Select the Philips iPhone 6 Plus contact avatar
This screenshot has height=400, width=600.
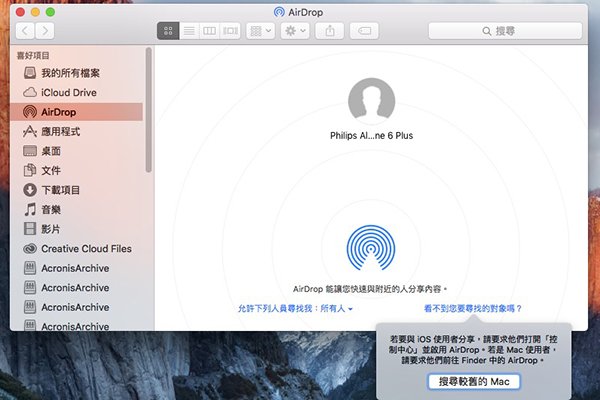[x=371, y=101]
